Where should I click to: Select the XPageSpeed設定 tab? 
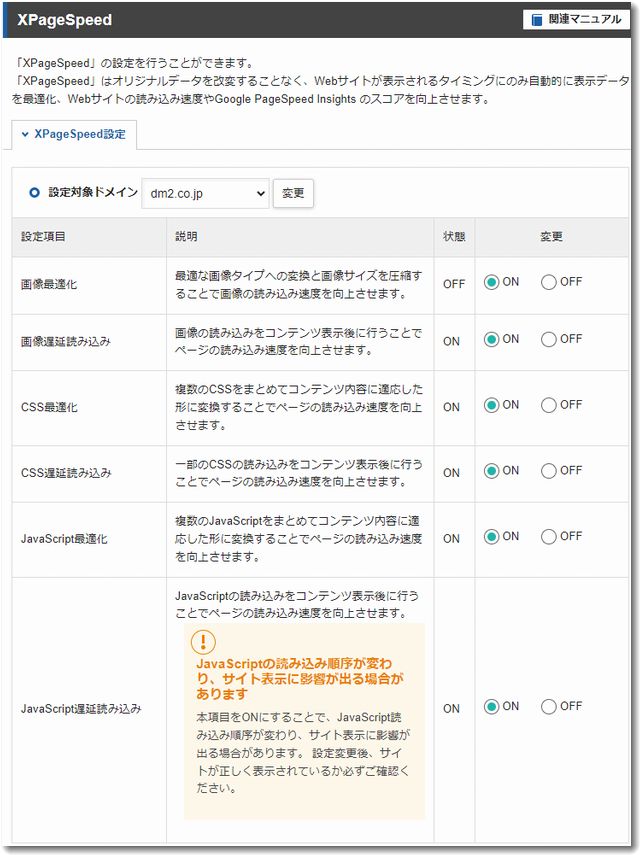pos(74,134)
